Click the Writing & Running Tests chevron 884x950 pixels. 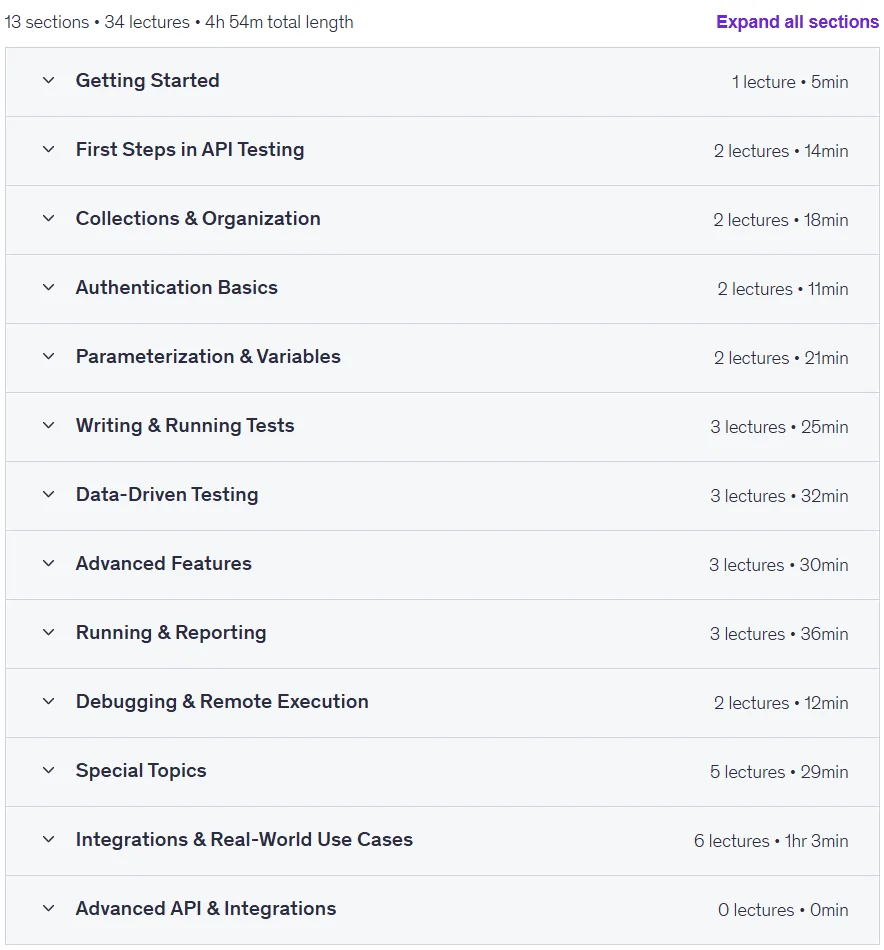48,425
